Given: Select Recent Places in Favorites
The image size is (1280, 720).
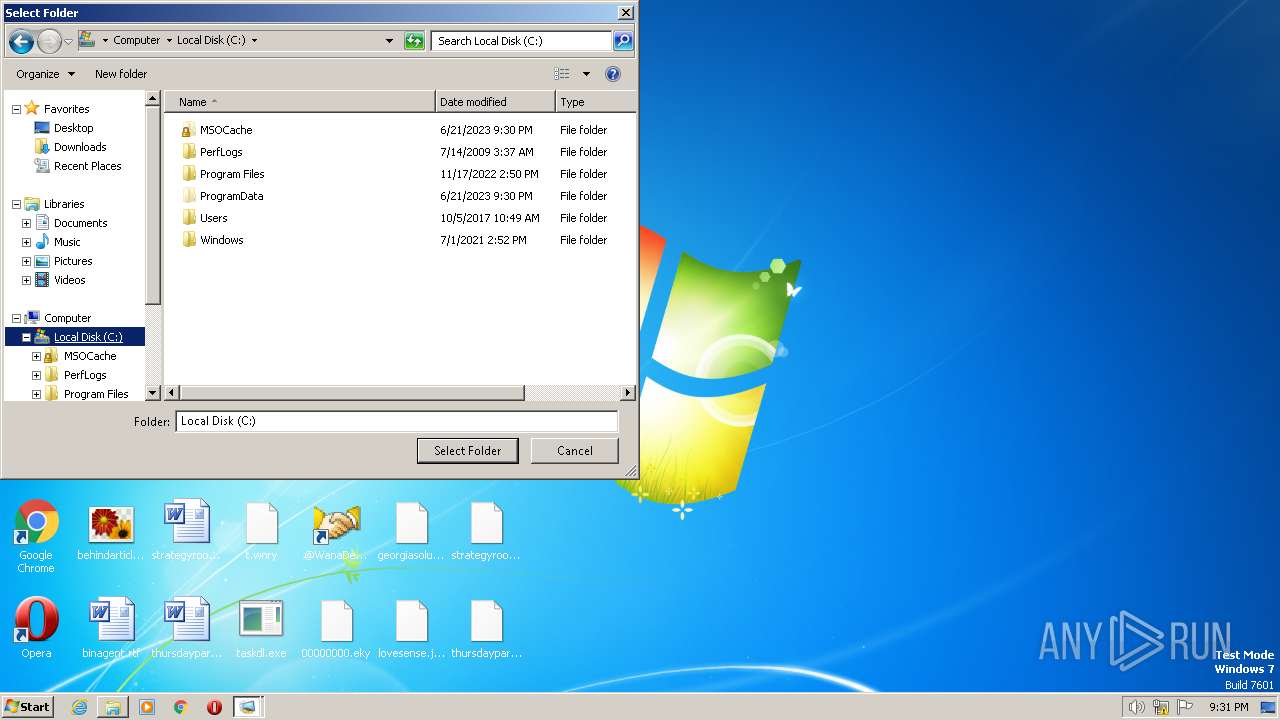Looking at the screenshot, I should tap(87, 166).
